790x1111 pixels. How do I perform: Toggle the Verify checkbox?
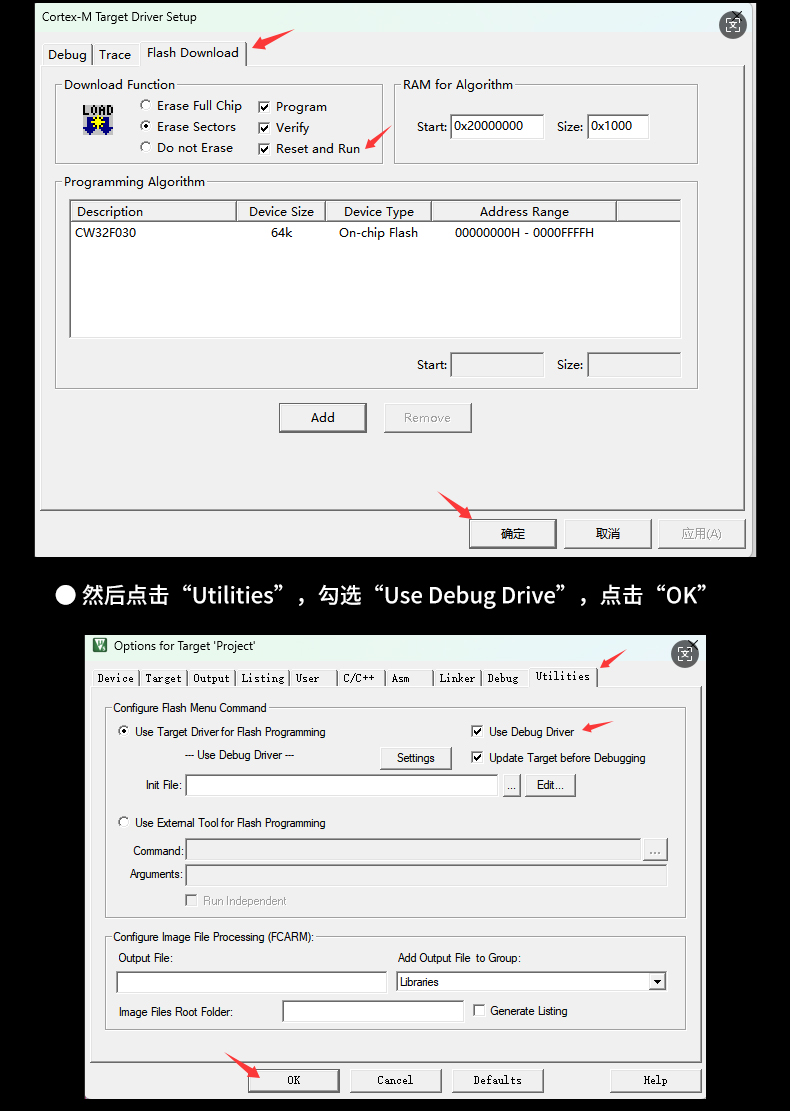click(264, 128)
